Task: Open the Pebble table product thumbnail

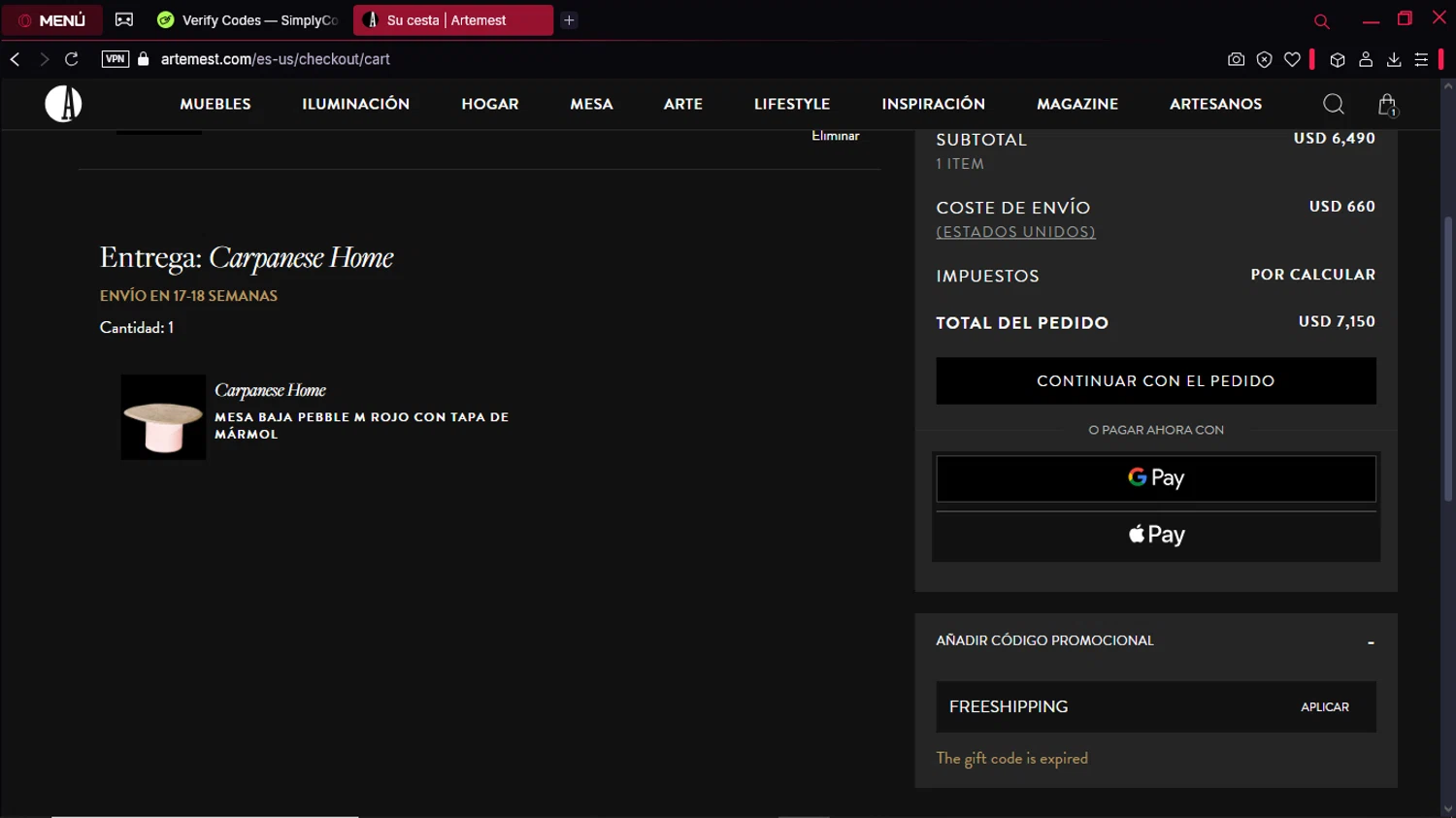Action: [163, 417]
